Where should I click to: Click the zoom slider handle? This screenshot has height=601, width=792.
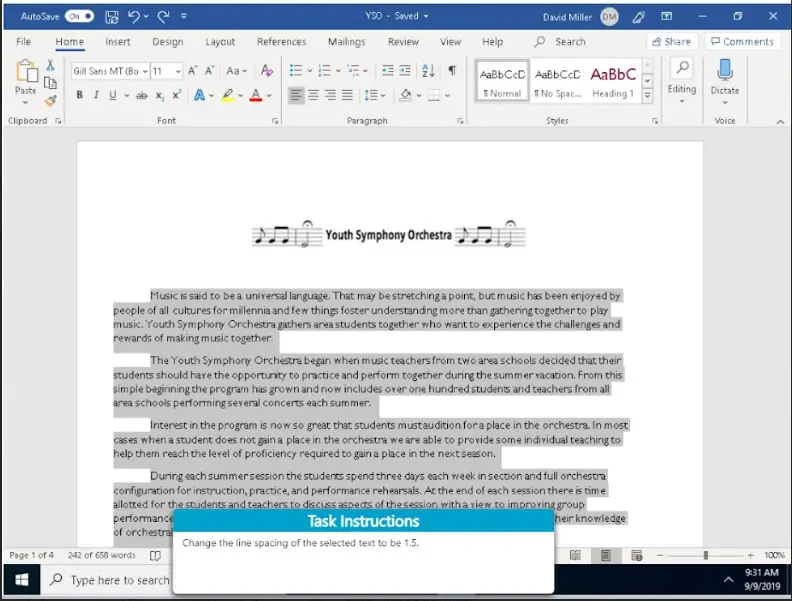(706, 556)
